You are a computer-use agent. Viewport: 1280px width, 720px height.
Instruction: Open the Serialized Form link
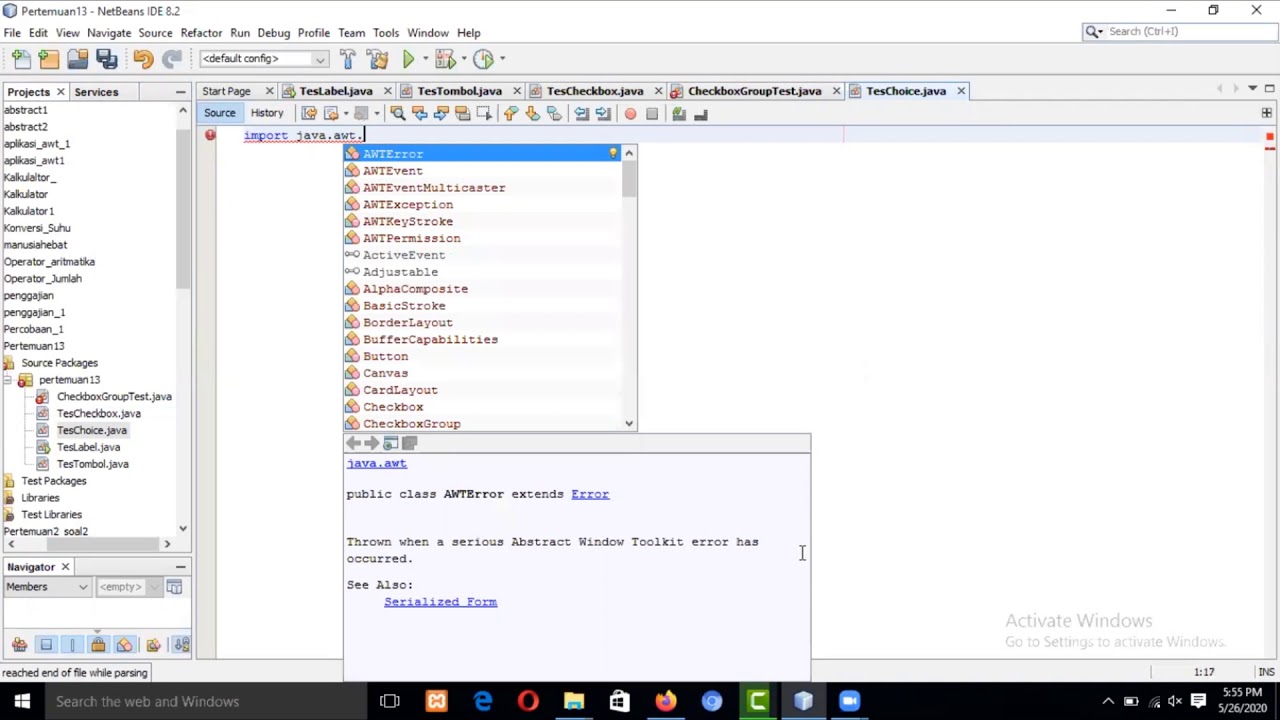point(440,602)
